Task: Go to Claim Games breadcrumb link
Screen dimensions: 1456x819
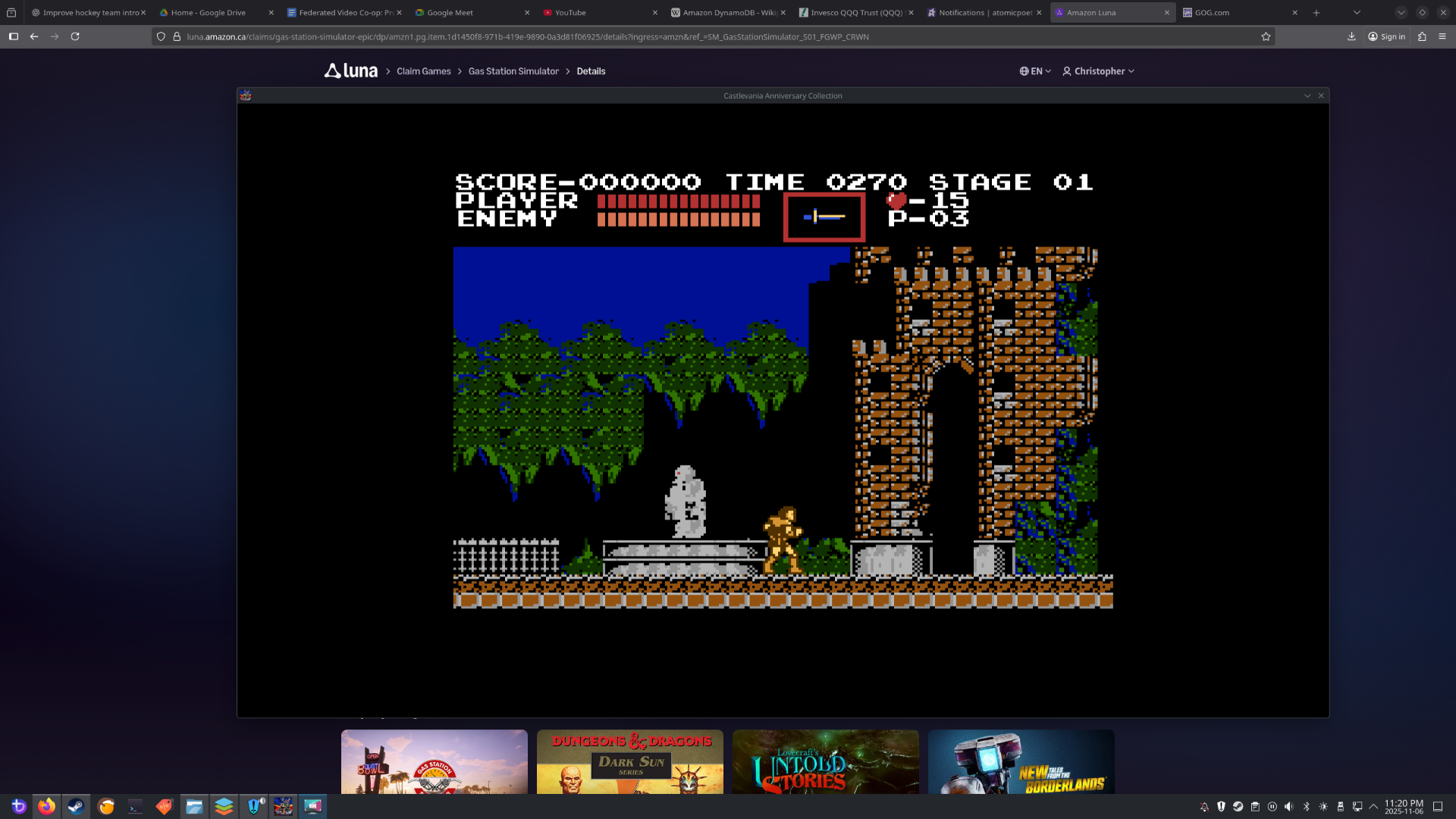Action: point(423,71)
